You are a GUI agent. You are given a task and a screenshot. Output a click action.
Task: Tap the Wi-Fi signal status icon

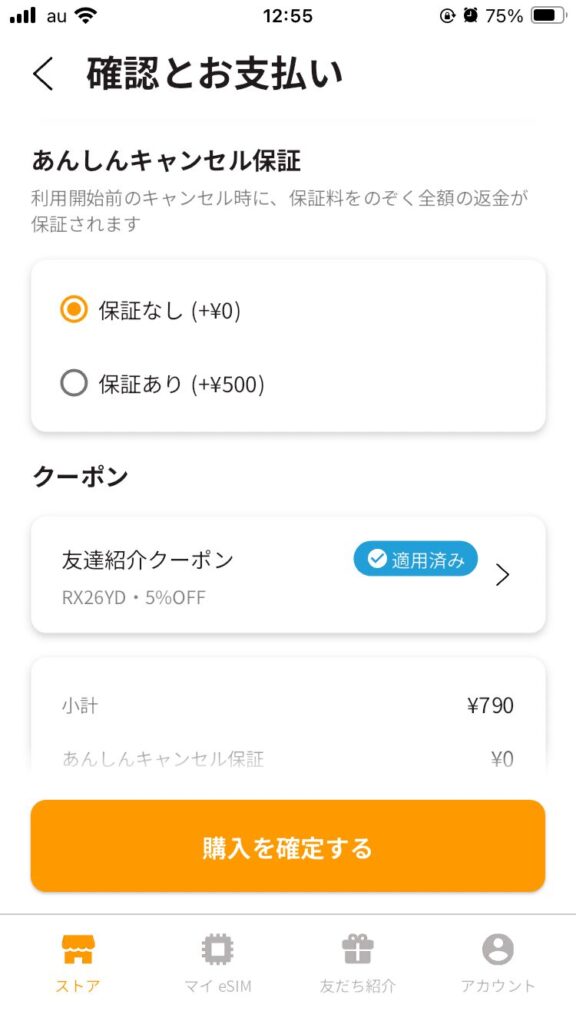click(85, 16)
